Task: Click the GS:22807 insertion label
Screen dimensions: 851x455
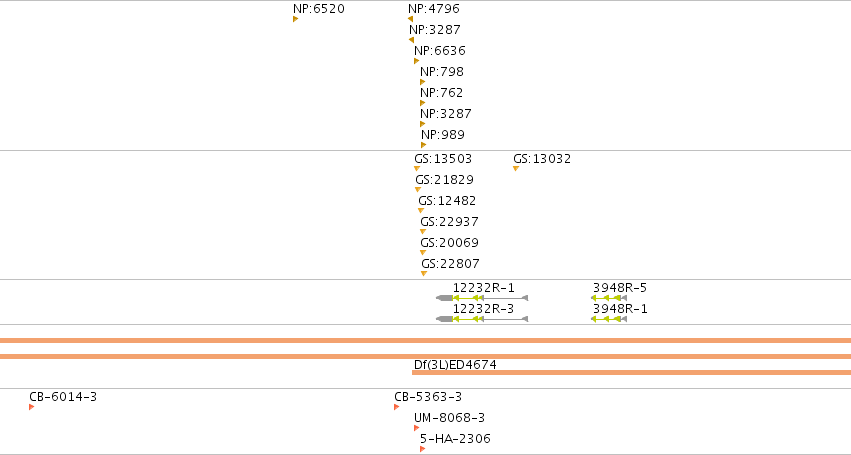Action: tap(450, 264)
